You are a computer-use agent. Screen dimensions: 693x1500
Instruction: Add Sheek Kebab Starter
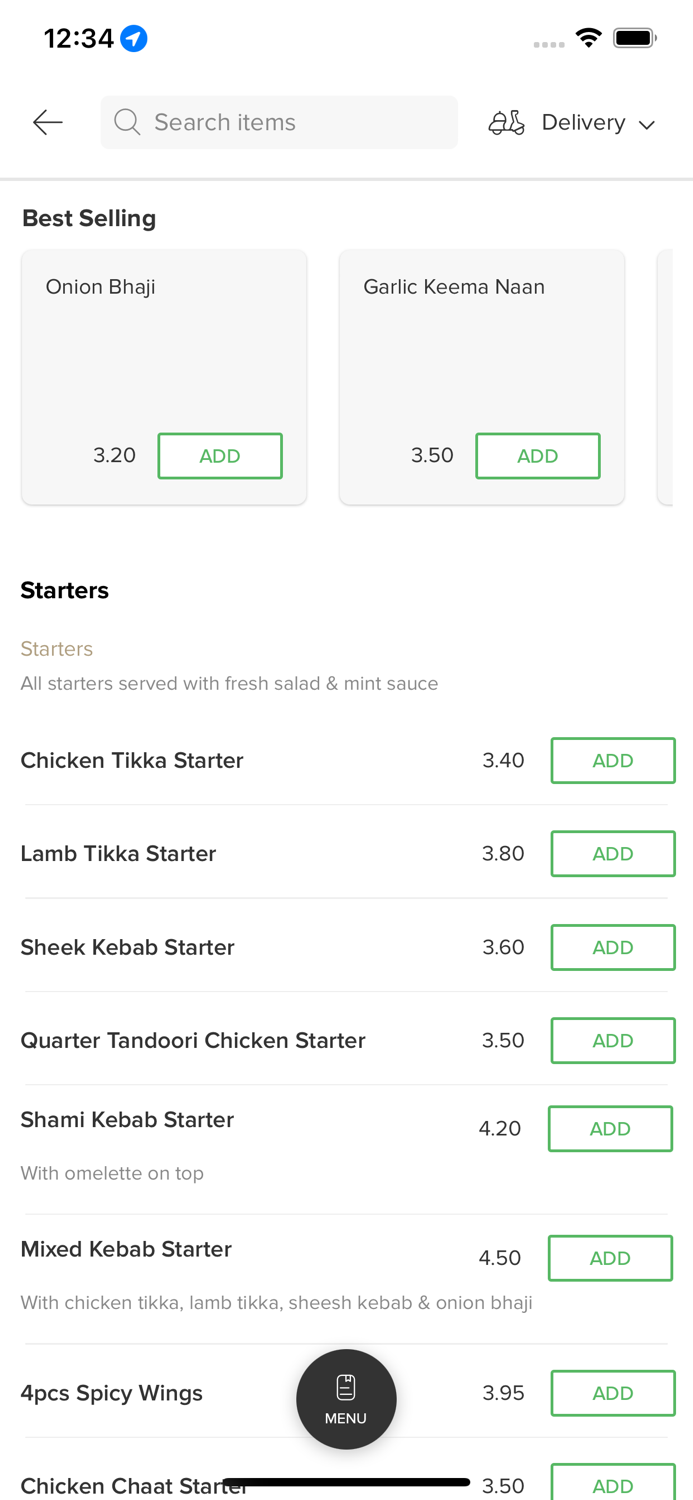(612, 948)
